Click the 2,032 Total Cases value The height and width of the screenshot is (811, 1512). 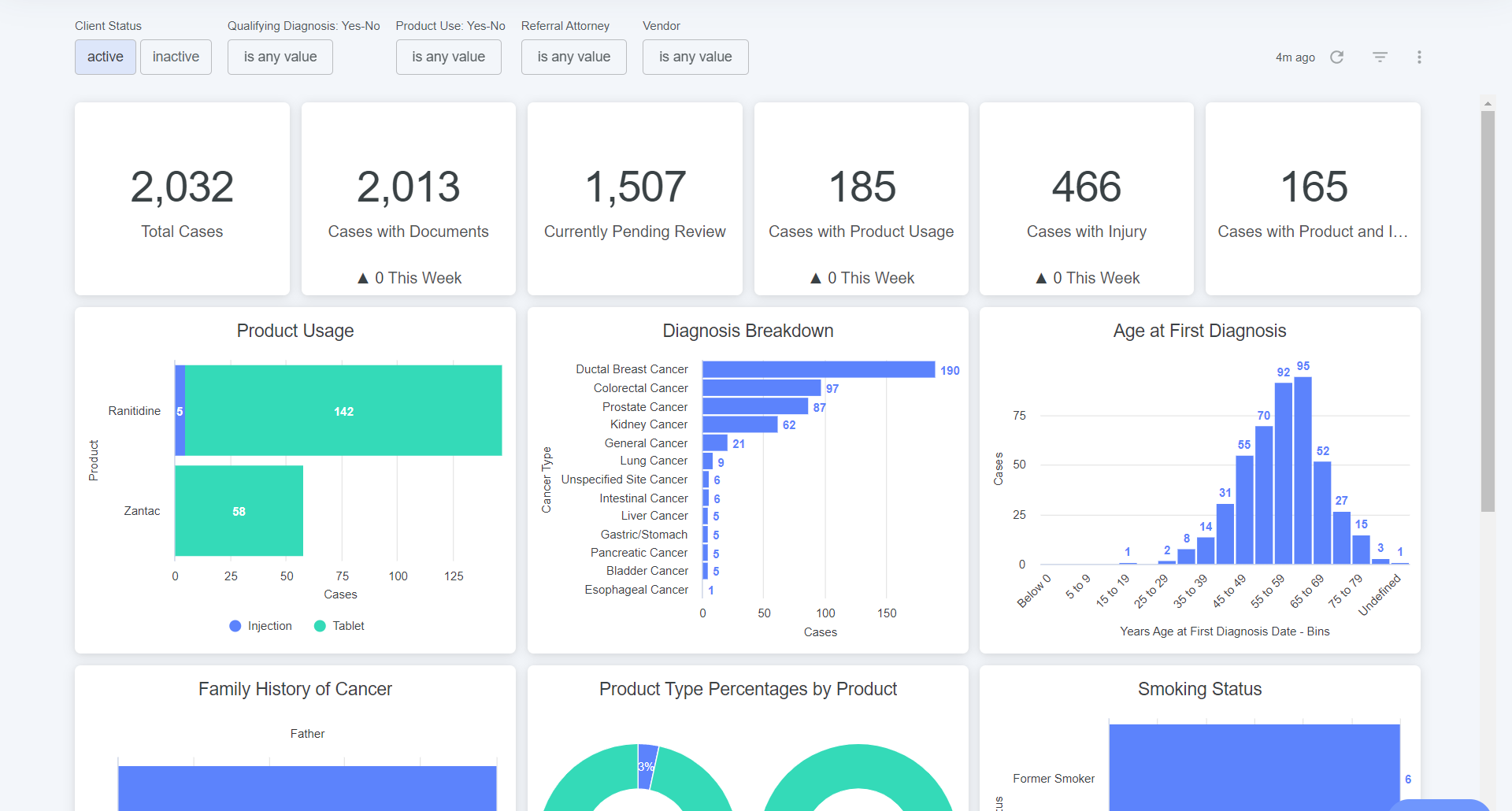pos(182,187)
